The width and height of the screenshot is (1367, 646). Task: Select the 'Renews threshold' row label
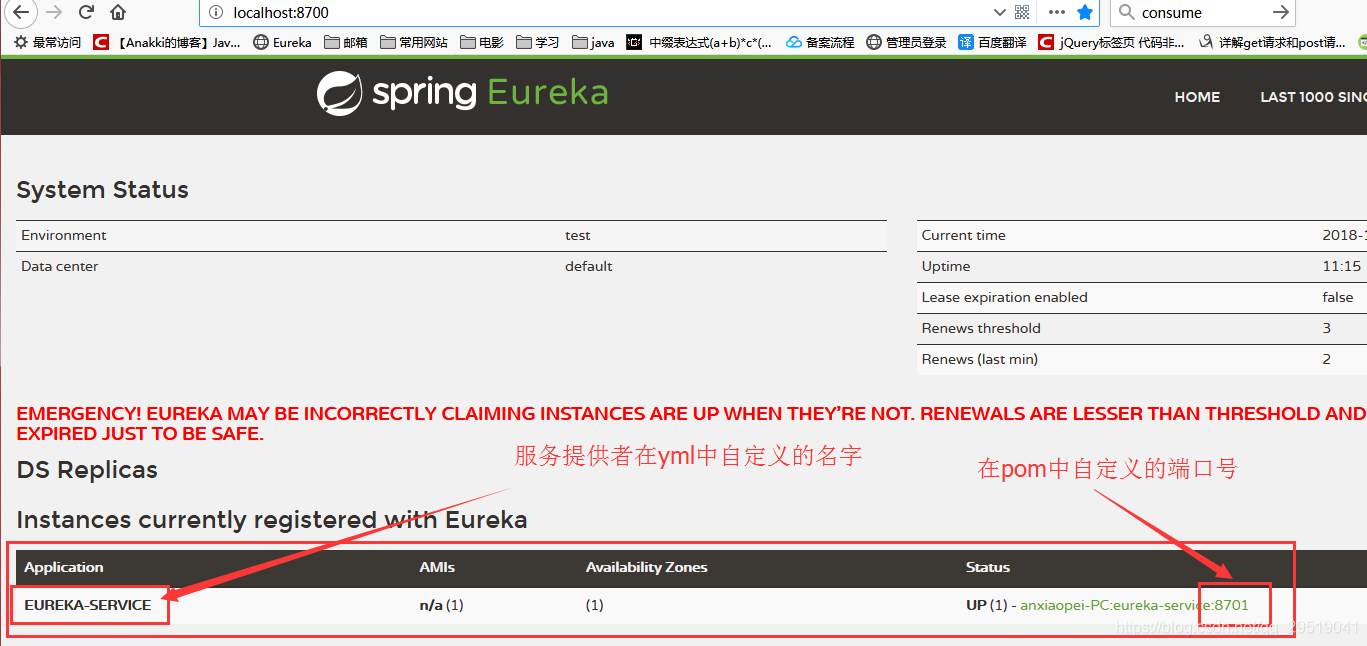coord(981,328)
